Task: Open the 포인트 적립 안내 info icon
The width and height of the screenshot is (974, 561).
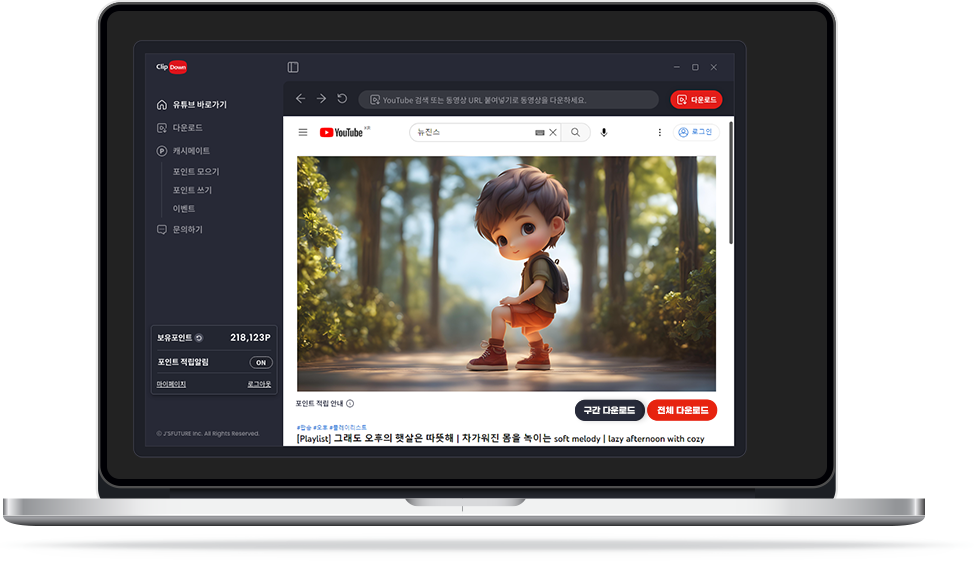Action: 350,404
